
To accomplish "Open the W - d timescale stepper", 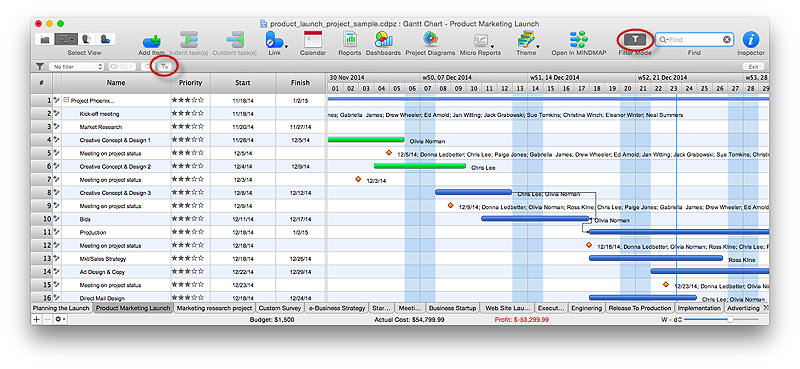I will [681, 319].
